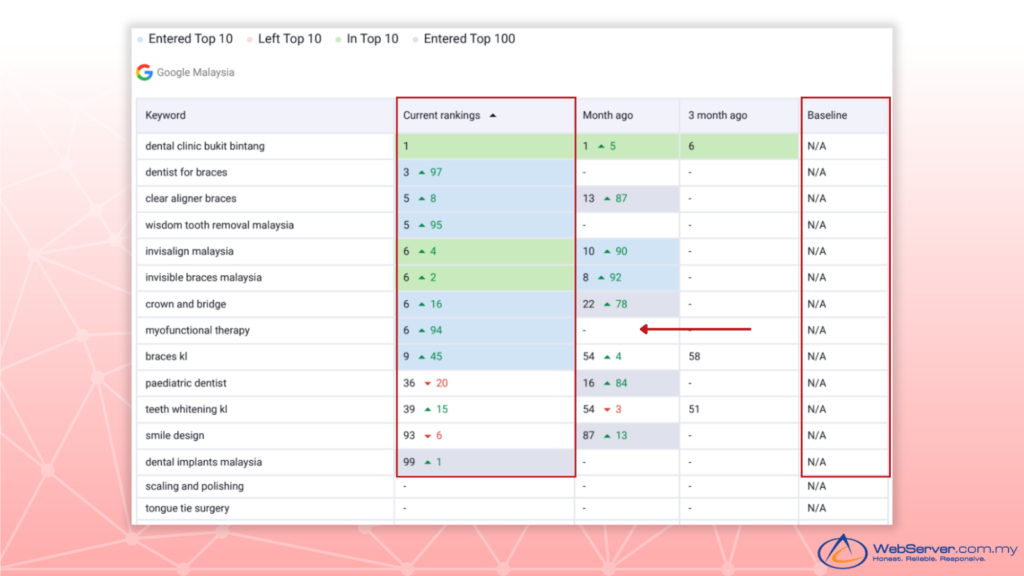Click month ago 54 down 3 cell
This screenshot has width=1024, height=576.
click(x=628, y=409)
